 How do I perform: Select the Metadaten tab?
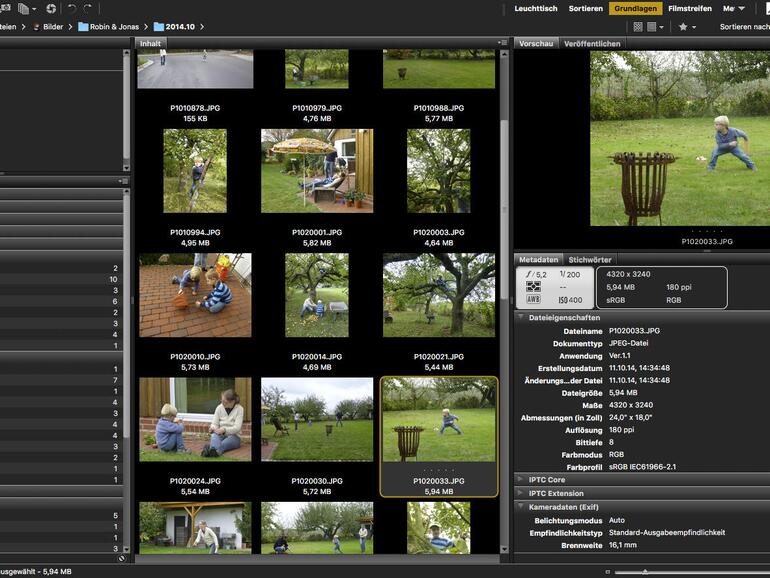(x=539, y=259)
